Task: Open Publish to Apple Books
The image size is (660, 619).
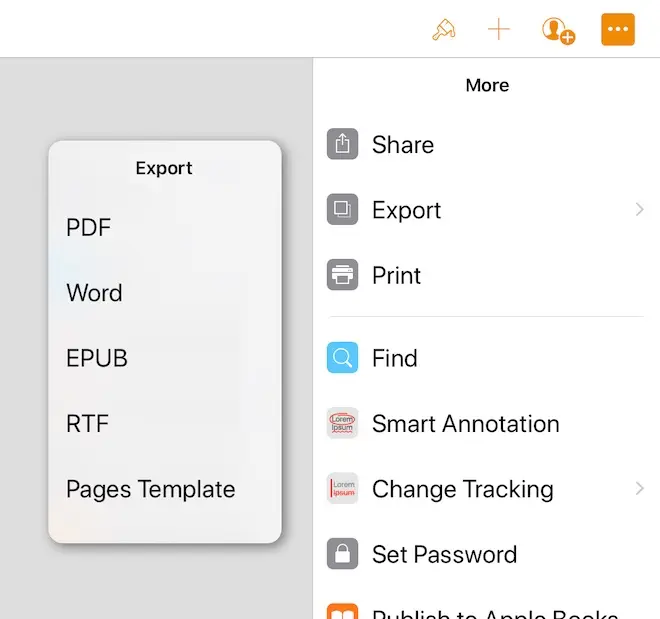Action: pyautogui.click(x=494, y=612)
